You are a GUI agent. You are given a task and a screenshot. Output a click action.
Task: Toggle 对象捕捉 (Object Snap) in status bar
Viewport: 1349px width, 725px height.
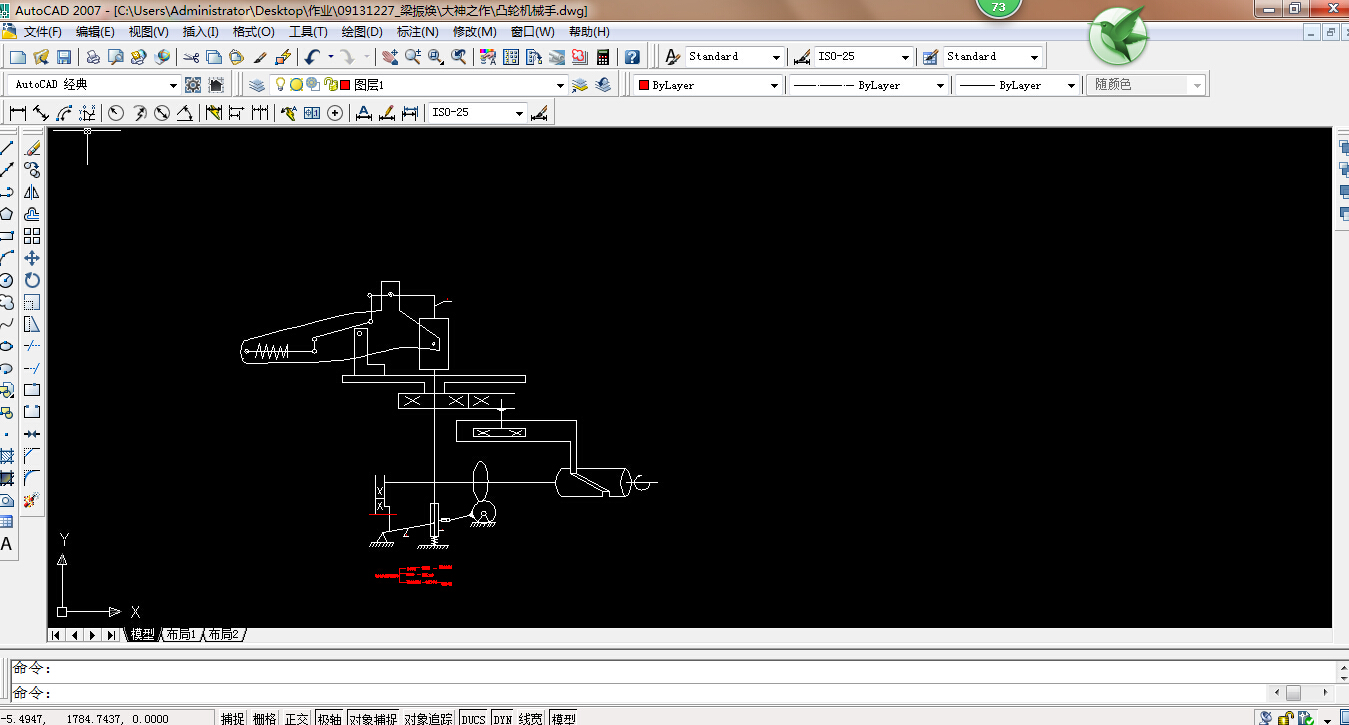click(372, 718)
